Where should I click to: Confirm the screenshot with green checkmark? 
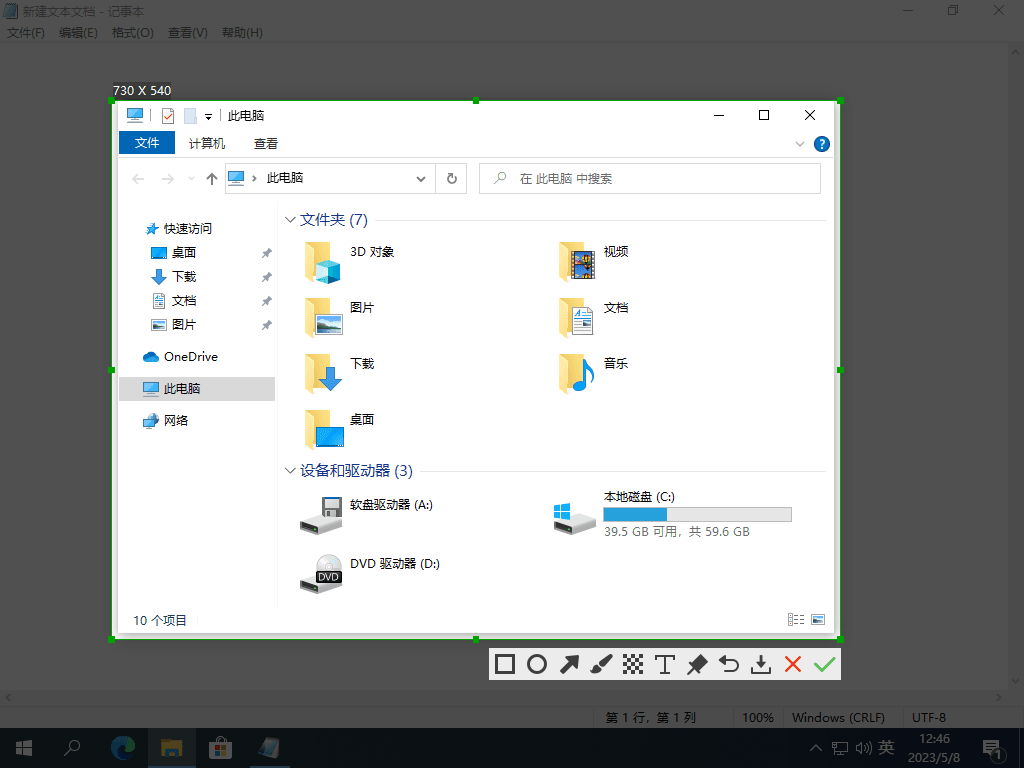(825, 664)
